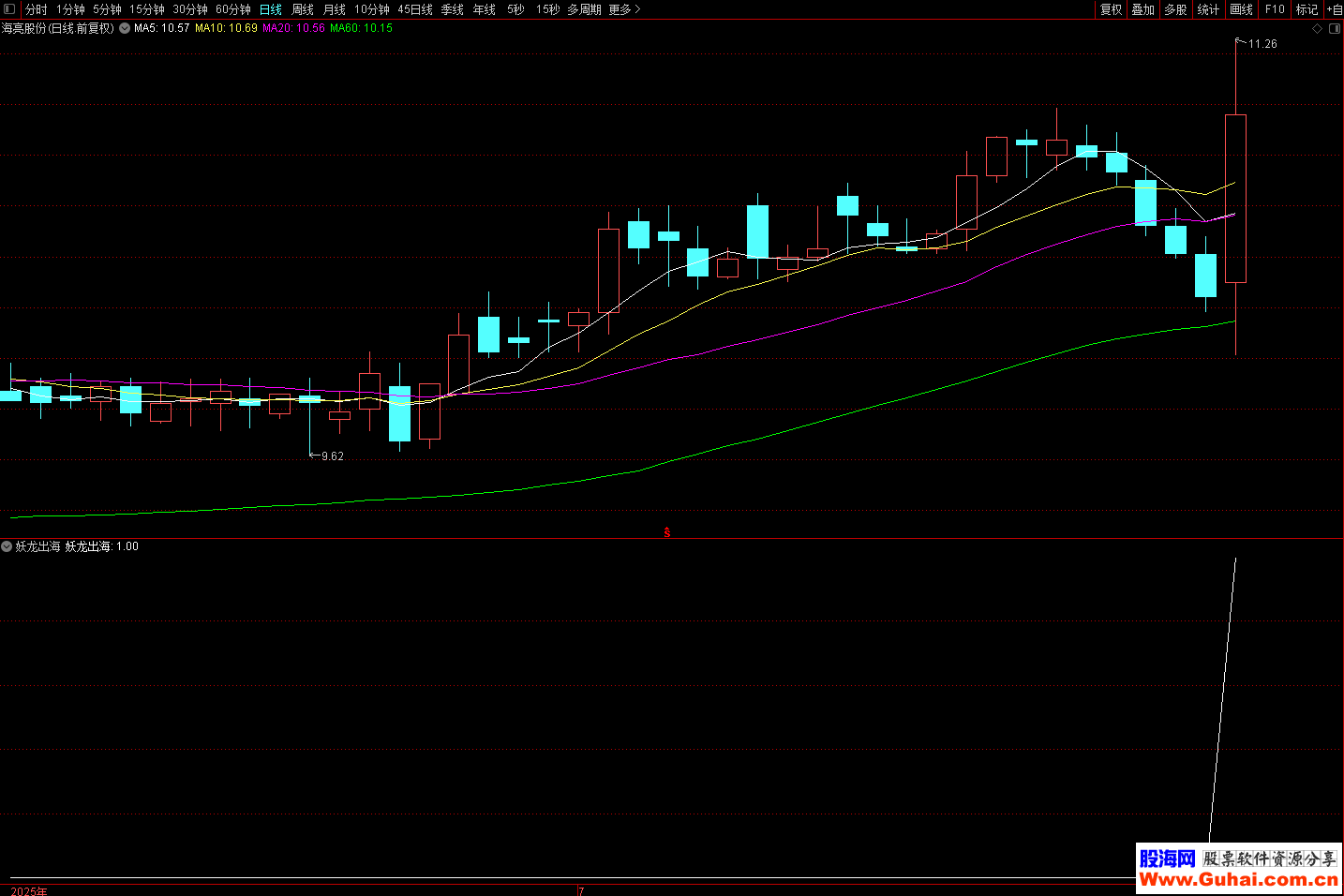Click the 妖龙出海: 1.00 value label
The height and width of the screenshot is (896, 1344).
(101, 546)
